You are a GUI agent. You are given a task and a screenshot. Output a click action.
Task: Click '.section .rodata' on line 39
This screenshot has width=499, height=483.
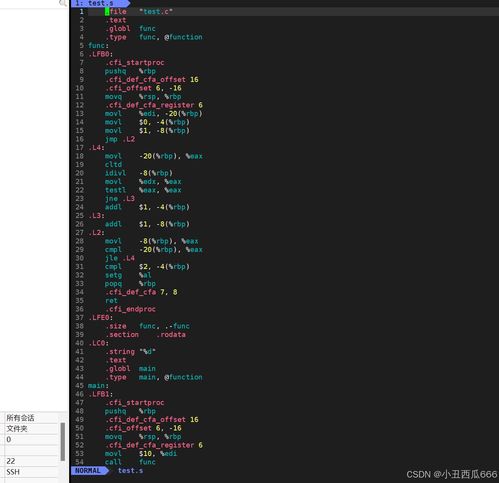145,335
